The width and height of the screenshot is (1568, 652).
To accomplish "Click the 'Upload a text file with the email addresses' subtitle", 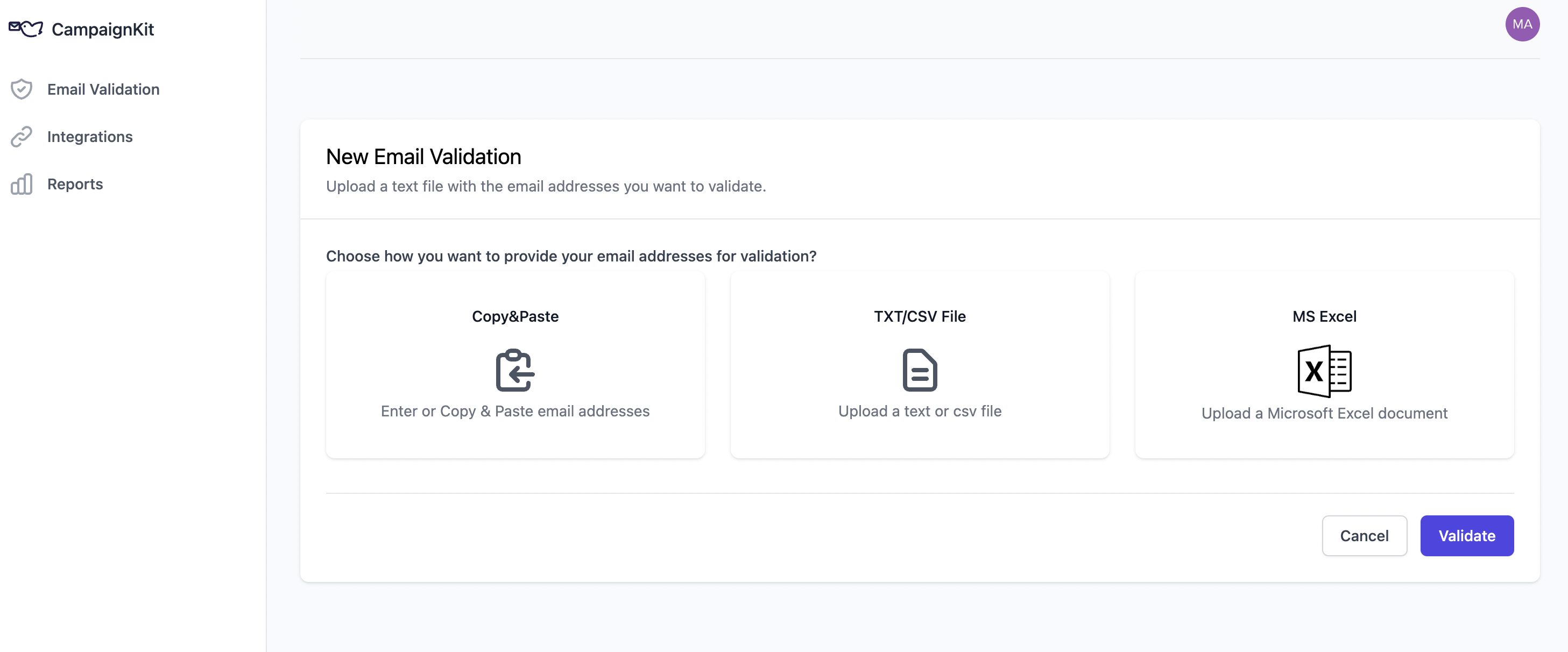I will pyautogui.click(x=546, y=186).
